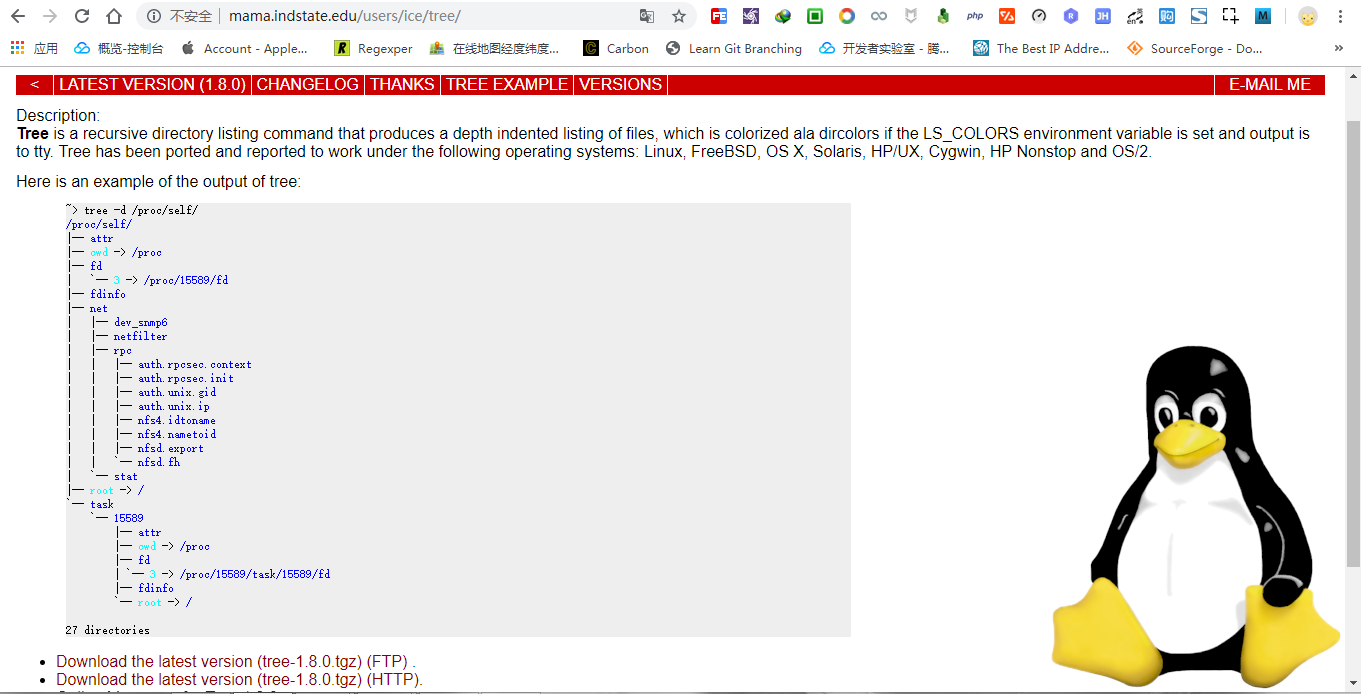Open Chrome's three-dot menu
1361x694 pixels.
1340,16
